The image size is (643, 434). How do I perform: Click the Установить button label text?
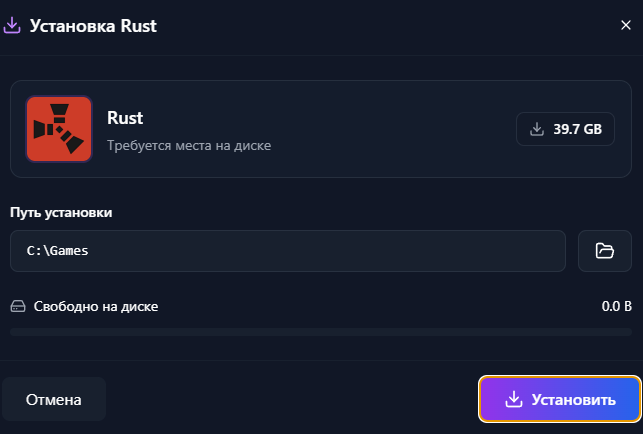pyautogui.click(x=573, y=400)
